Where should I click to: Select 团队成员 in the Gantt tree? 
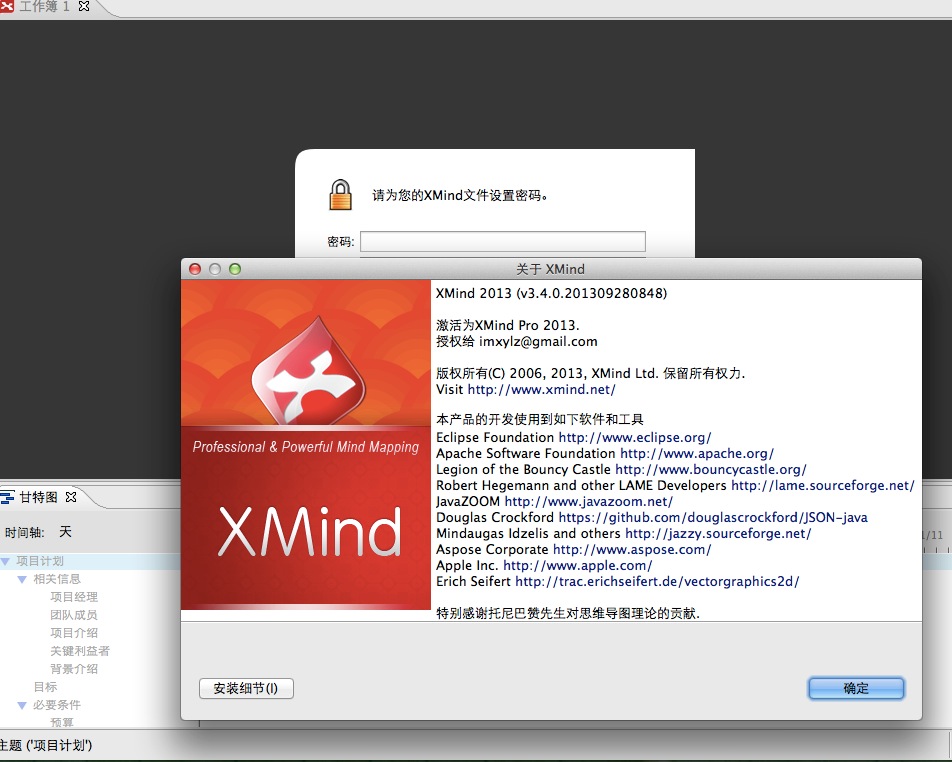[74, 615]
